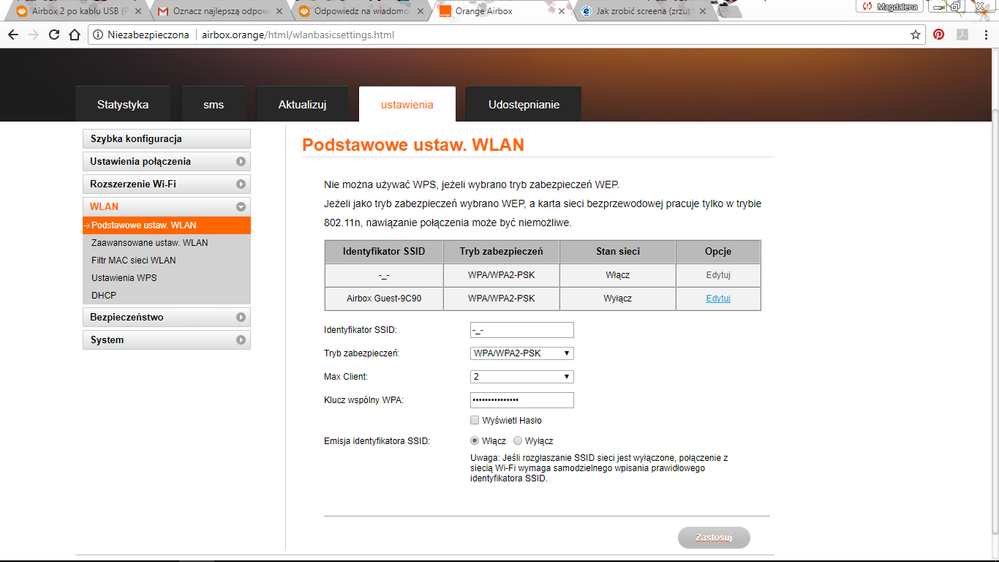The width and height of the screenshot is (999, 562).
Task: Click the address bar URL
Action: point(298,35)
